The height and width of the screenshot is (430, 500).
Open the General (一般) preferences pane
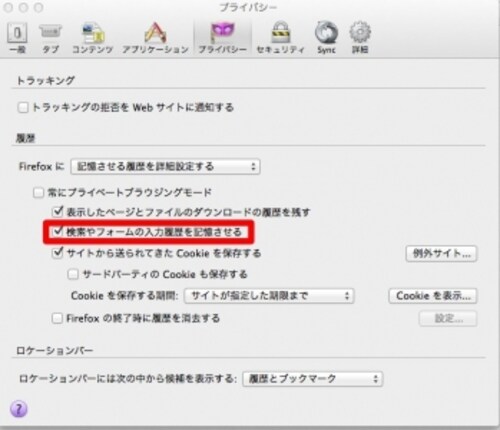17,38
